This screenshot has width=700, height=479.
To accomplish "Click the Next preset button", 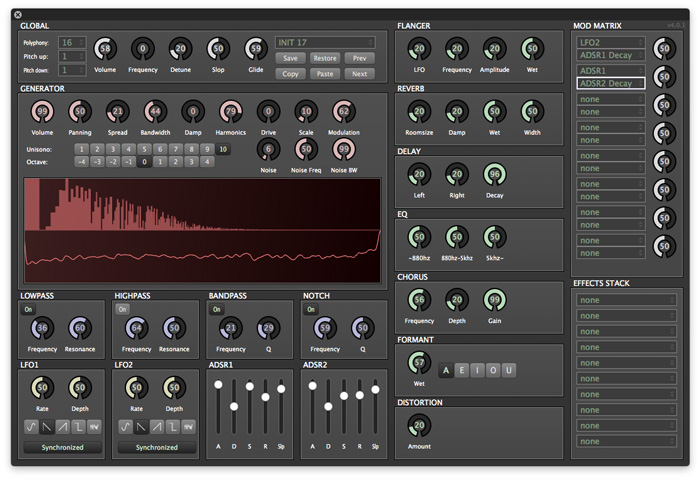I will (359, 74).
